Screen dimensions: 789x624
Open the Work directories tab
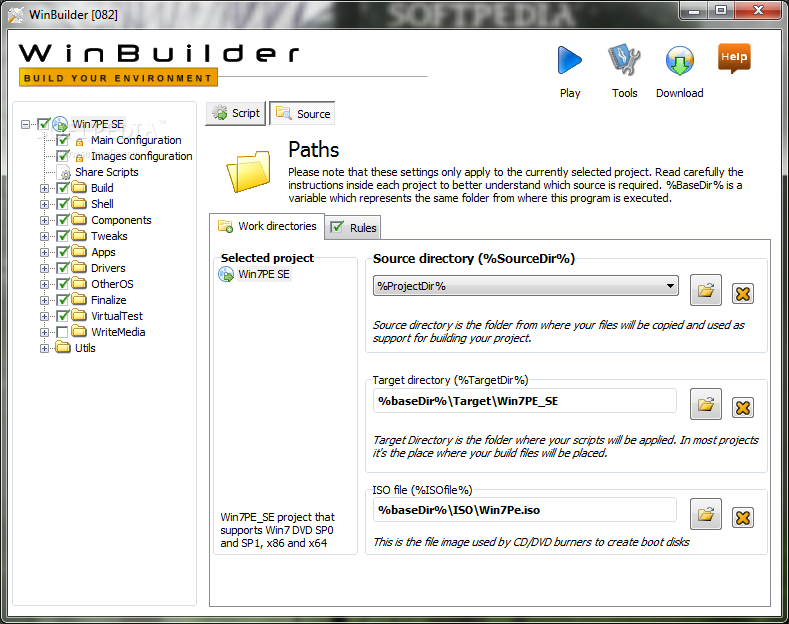click(x=267, y=226)
